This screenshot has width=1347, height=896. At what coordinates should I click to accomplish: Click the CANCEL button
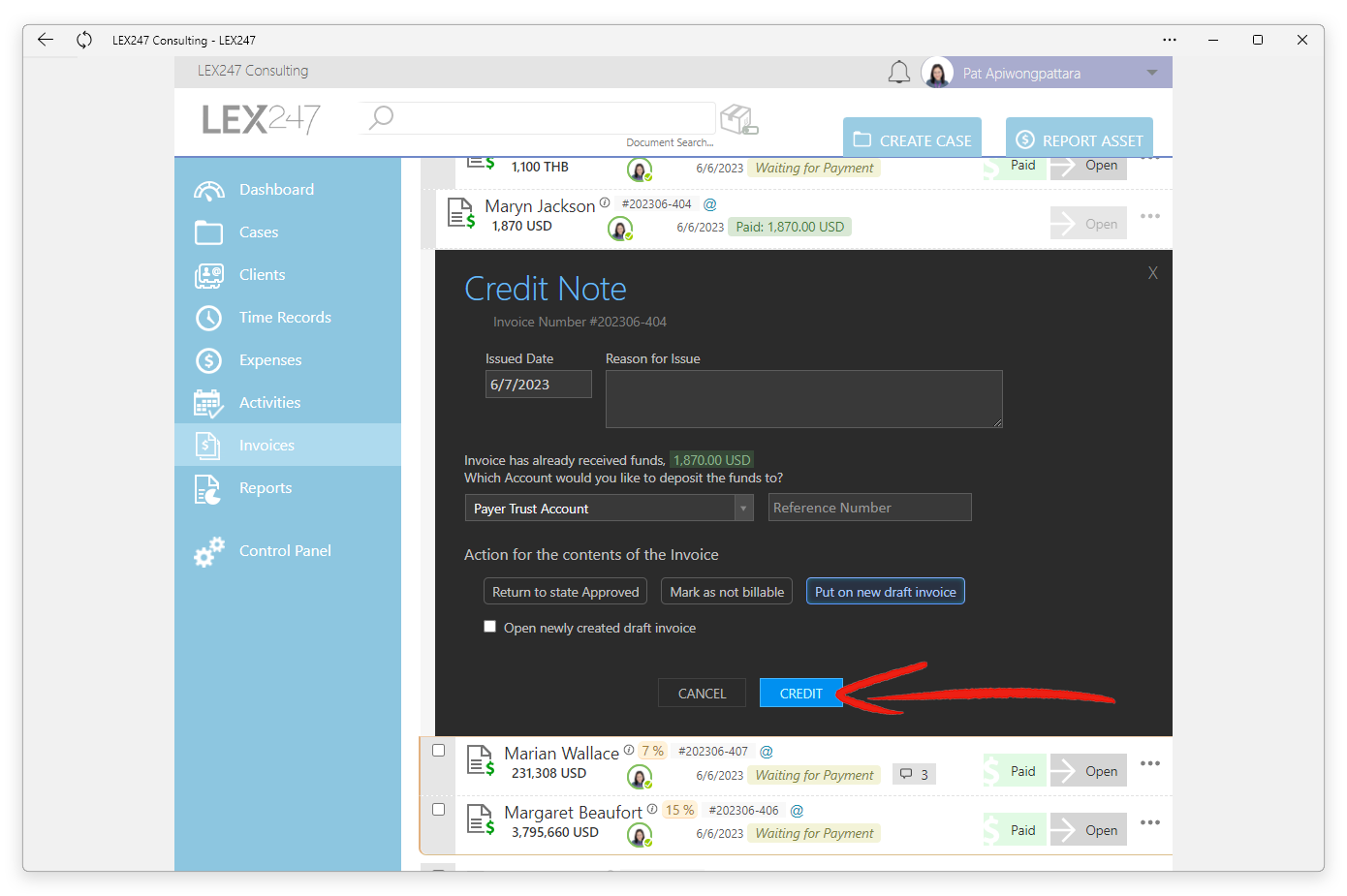pyautogui.click(x=702, y=694)
